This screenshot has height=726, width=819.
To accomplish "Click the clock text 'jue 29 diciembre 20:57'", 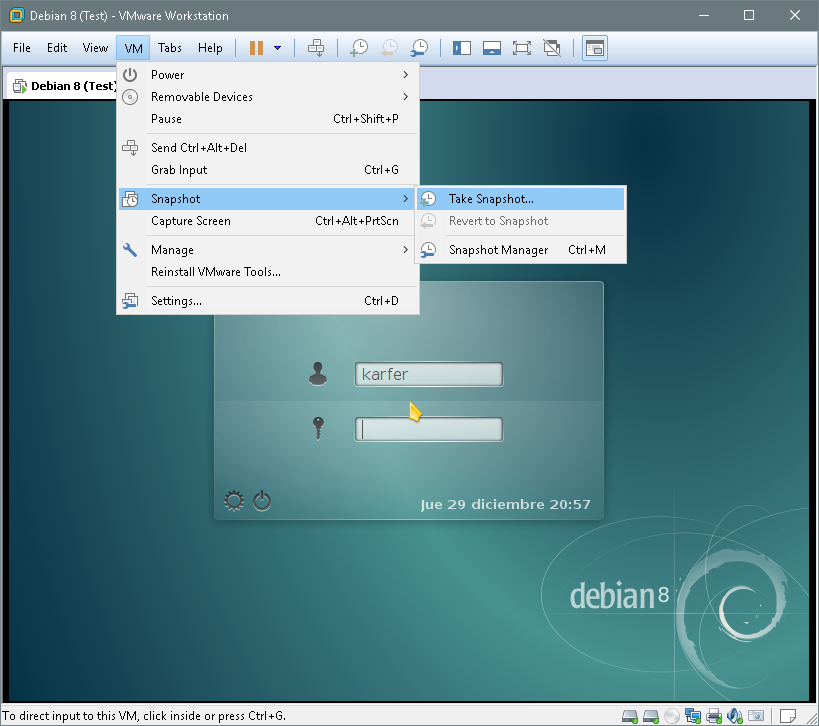I will coord(505,504).
